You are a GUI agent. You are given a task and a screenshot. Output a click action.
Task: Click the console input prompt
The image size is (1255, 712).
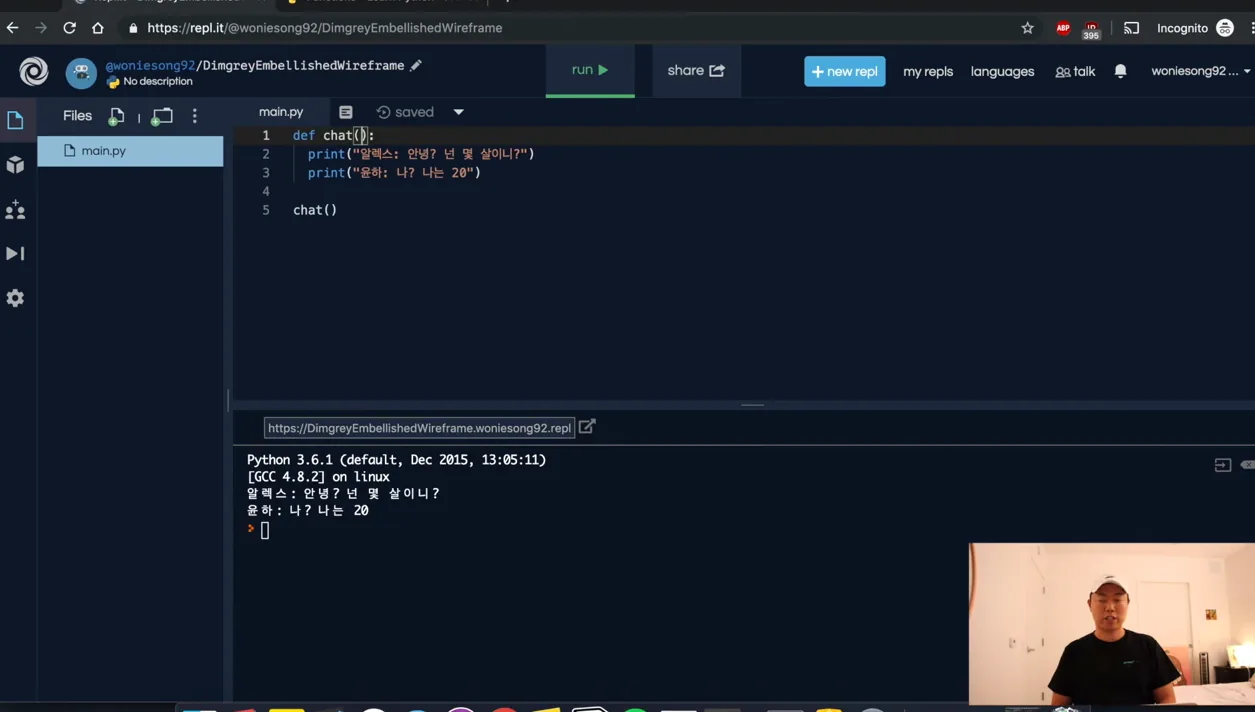pyautogui.click(x=265, y=531)
